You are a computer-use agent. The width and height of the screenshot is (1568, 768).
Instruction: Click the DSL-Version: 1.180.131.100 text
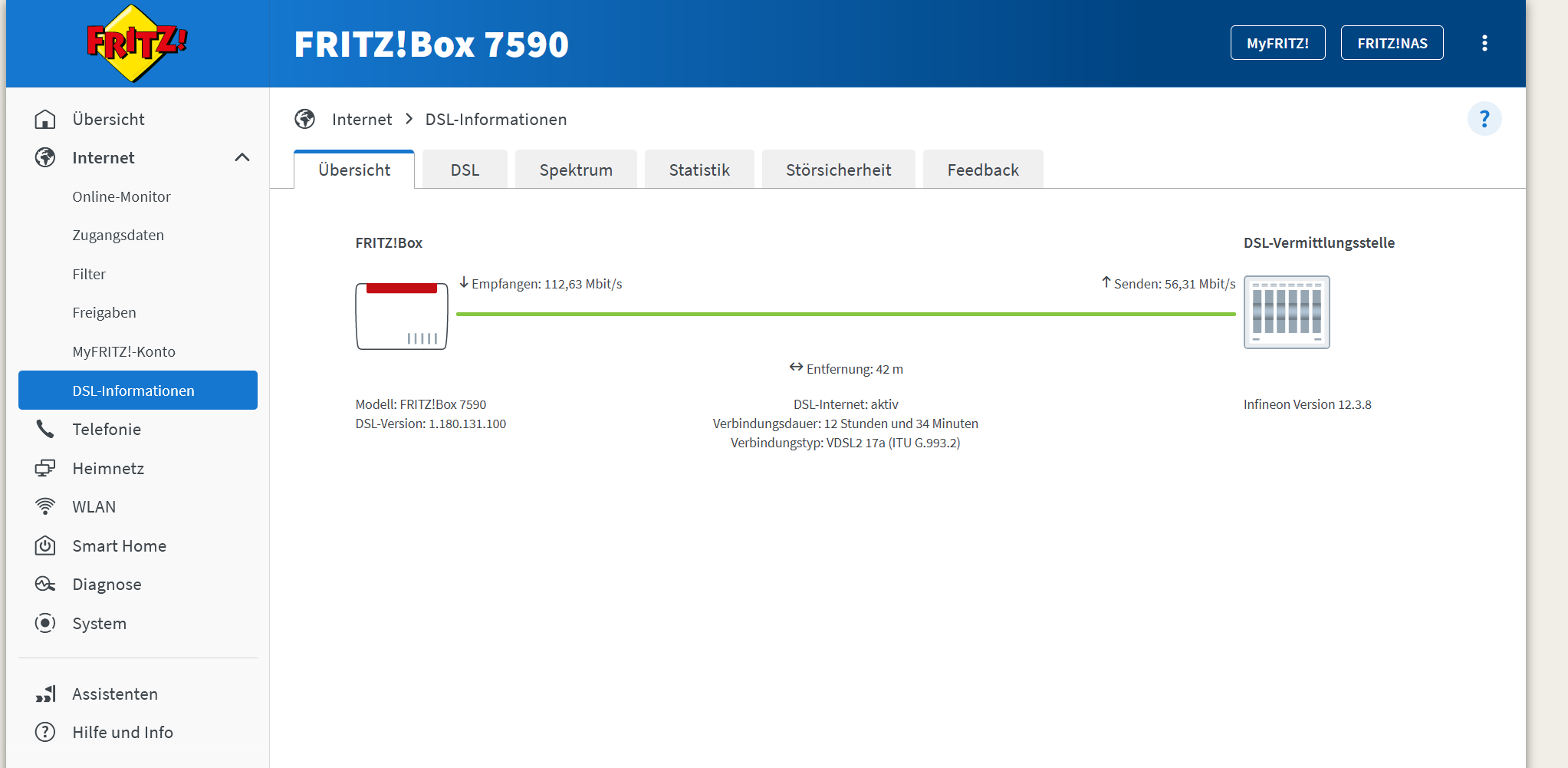431,424
